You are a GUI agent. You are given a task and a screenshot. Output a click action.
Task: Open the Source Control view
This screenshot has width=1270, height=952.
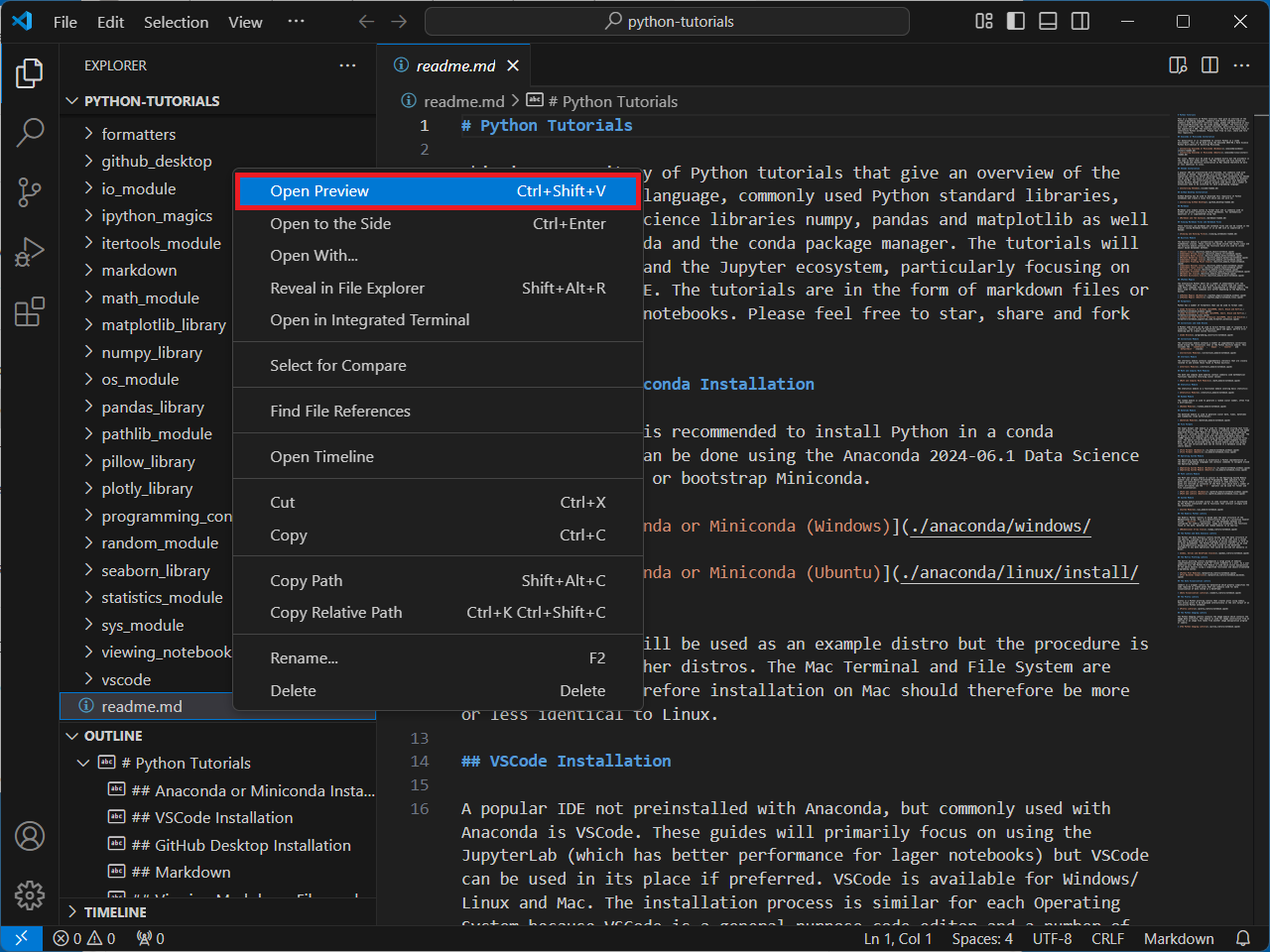pyautogui.click(x=30, y=192)
